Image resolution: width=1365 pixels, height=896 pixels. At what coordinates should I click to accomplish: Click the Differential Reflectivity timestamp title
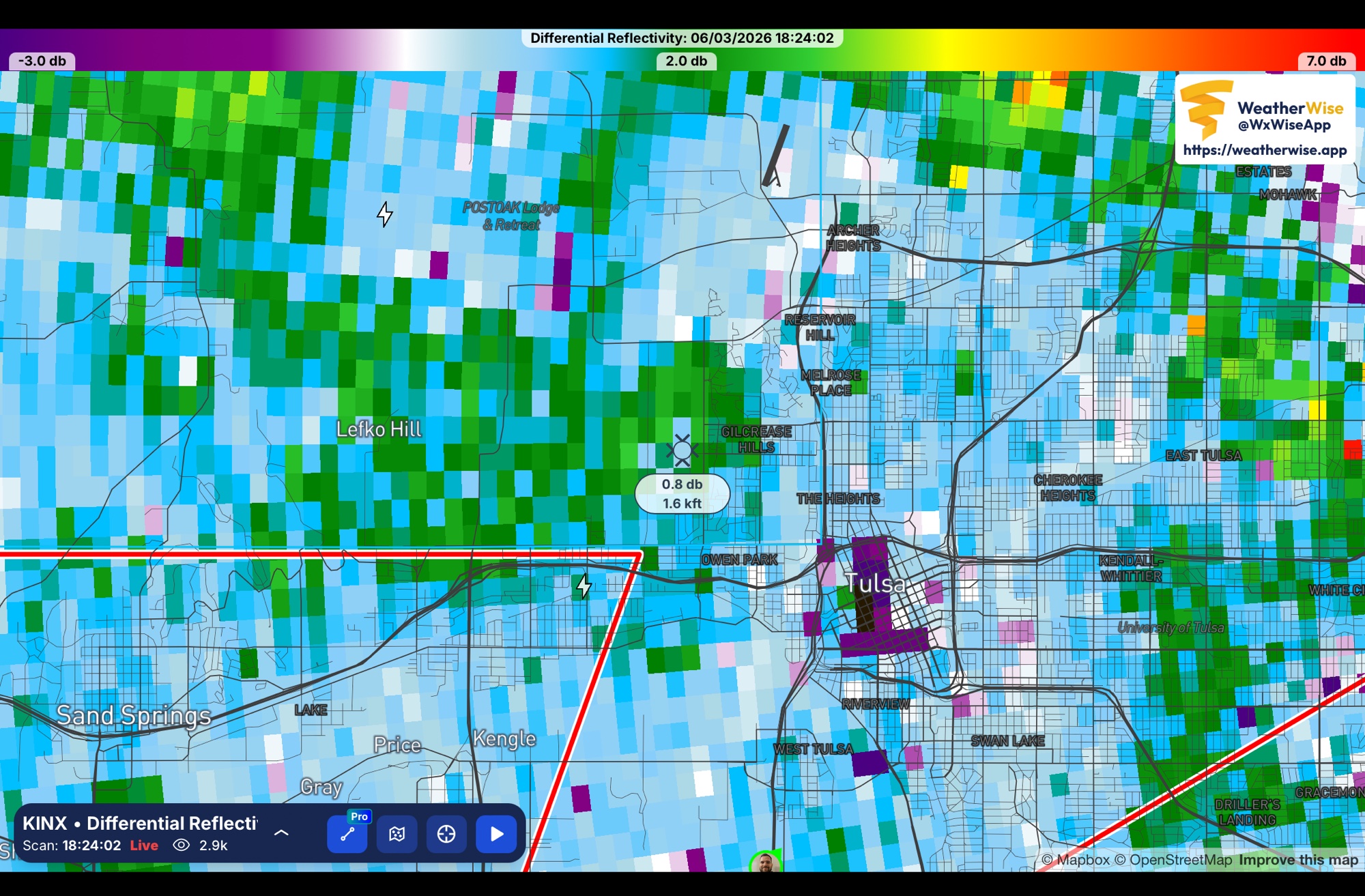(682, 38)
